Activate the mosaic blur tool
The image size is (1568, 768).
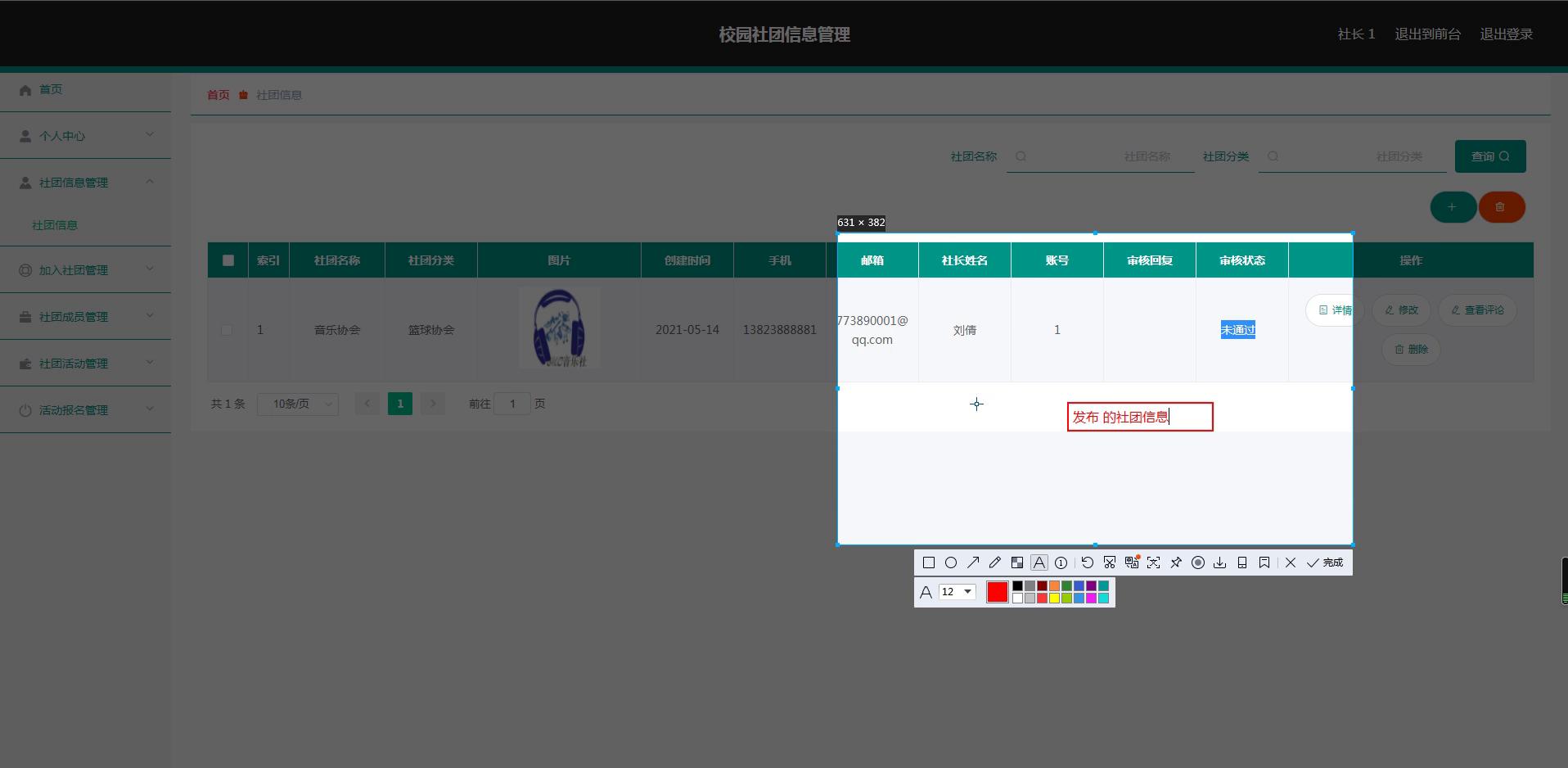(1017, 562)
